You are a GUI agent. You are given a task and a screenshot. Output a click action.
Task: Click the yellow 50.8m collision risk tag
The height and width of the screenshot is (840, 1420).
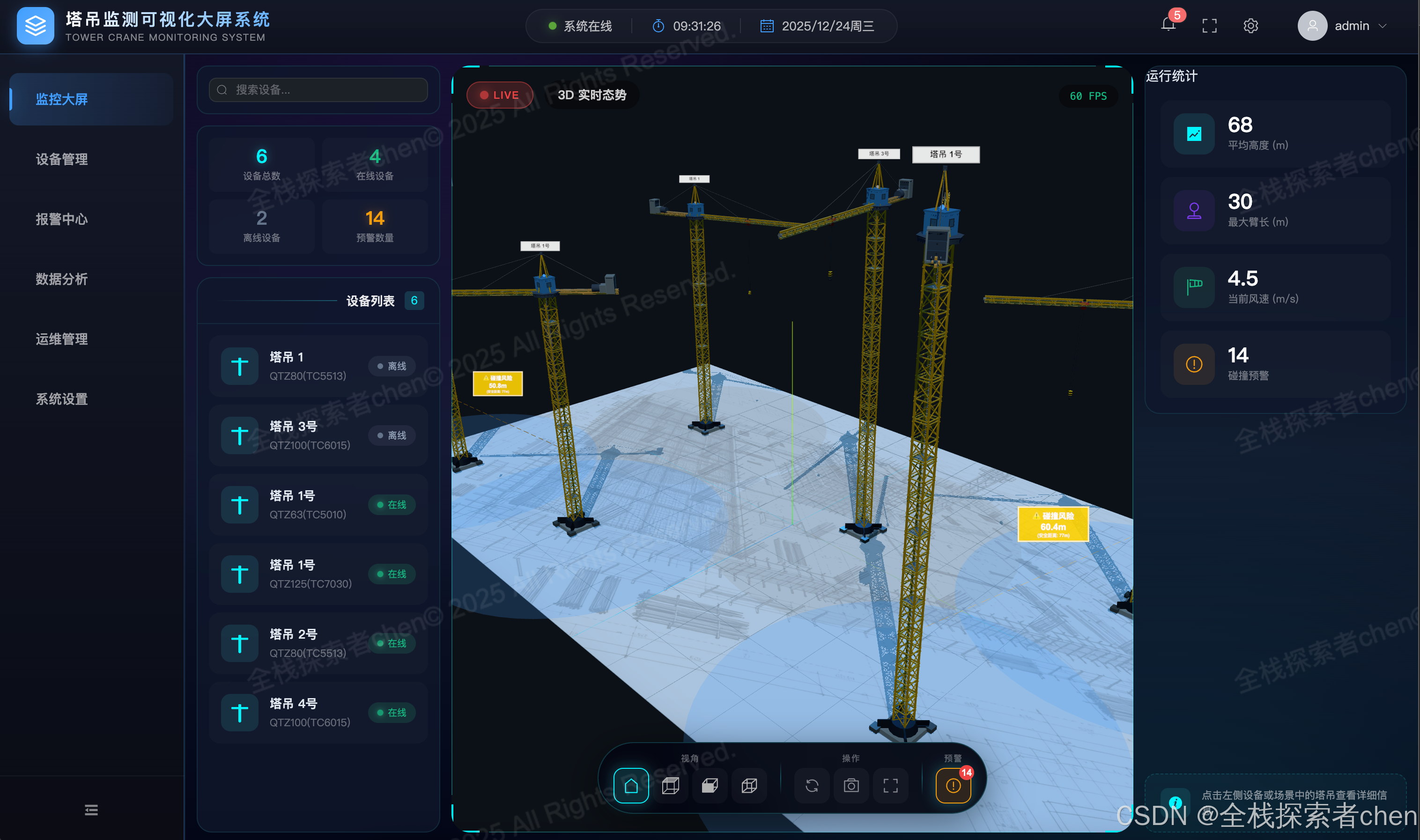[x=498, y=384]
